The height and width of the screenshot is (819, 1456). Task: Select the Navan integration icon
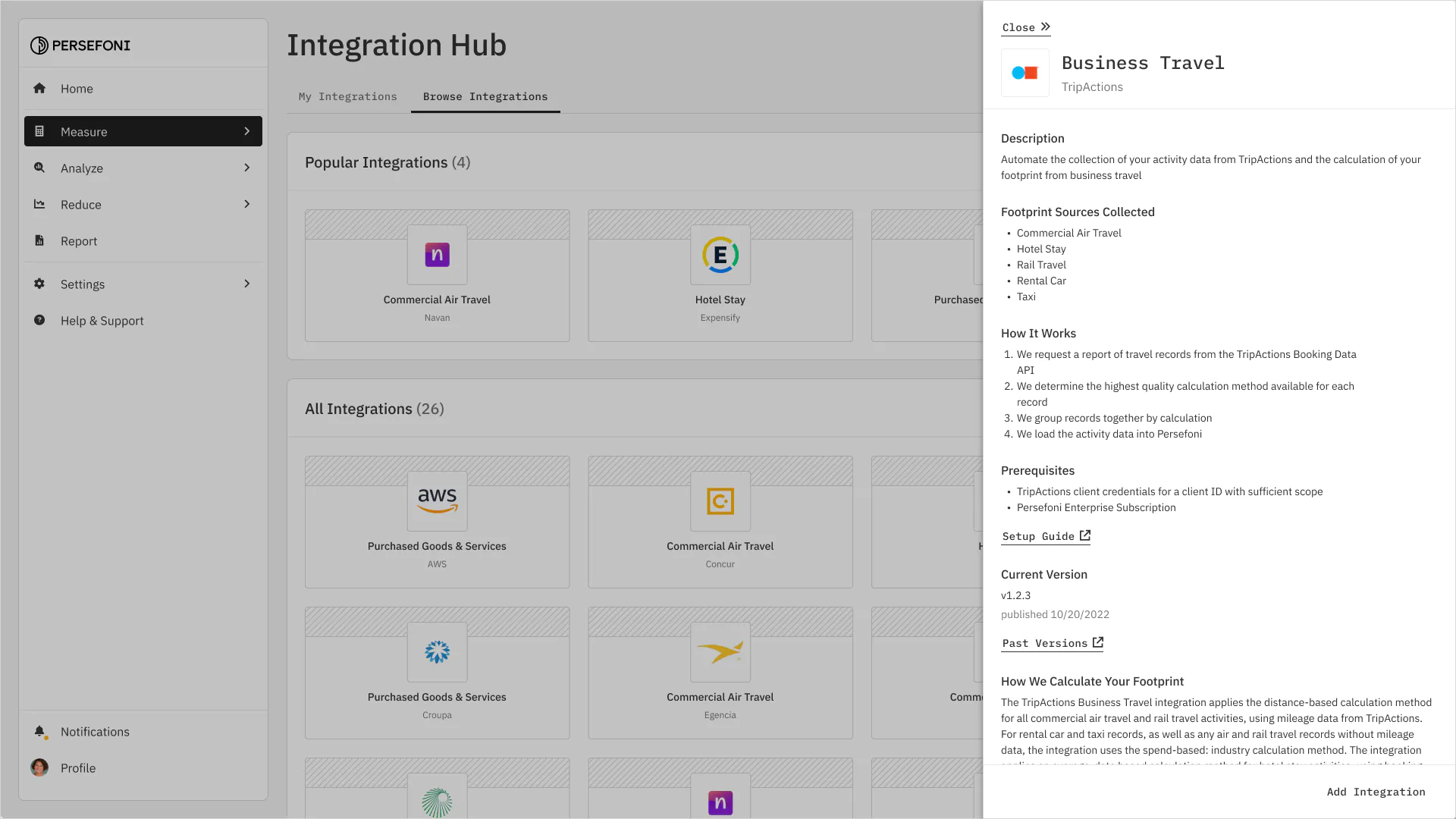437,256
